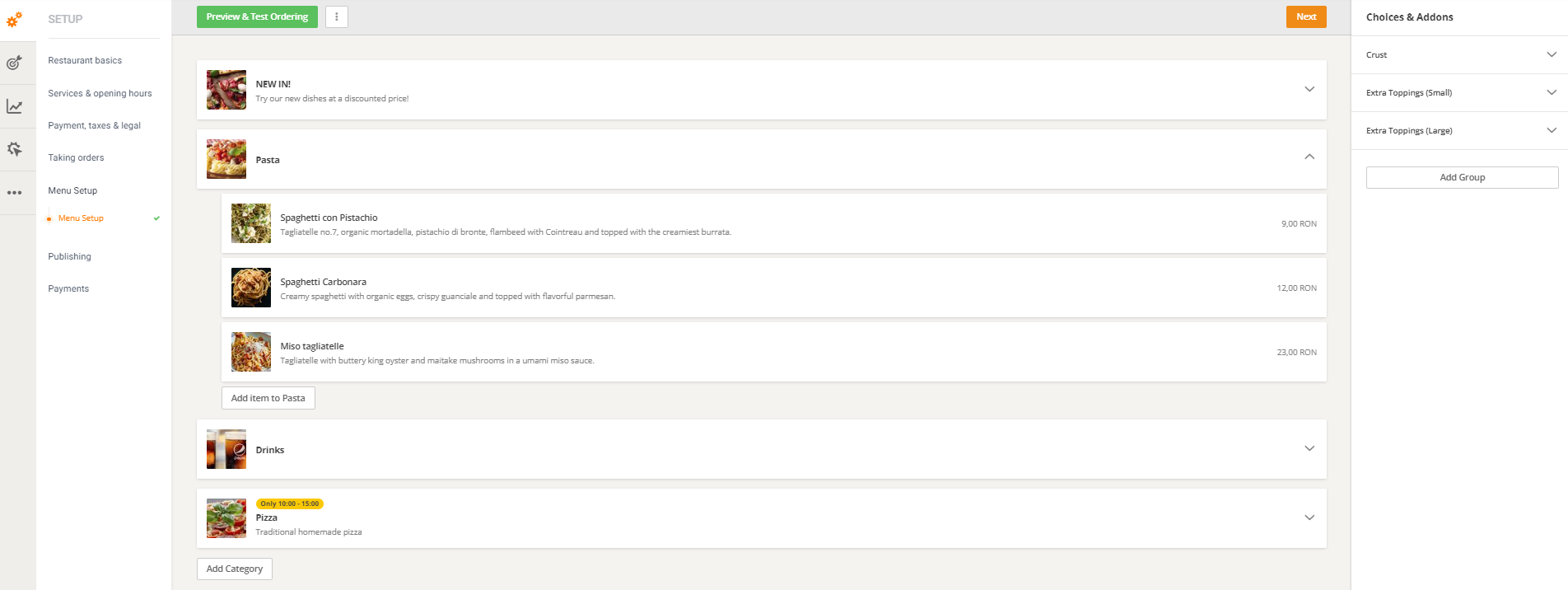This screenshot has height=590, width=1568.
Task: Select the Spaghetti Carbonara item title
Action: [x=323, y=282]
